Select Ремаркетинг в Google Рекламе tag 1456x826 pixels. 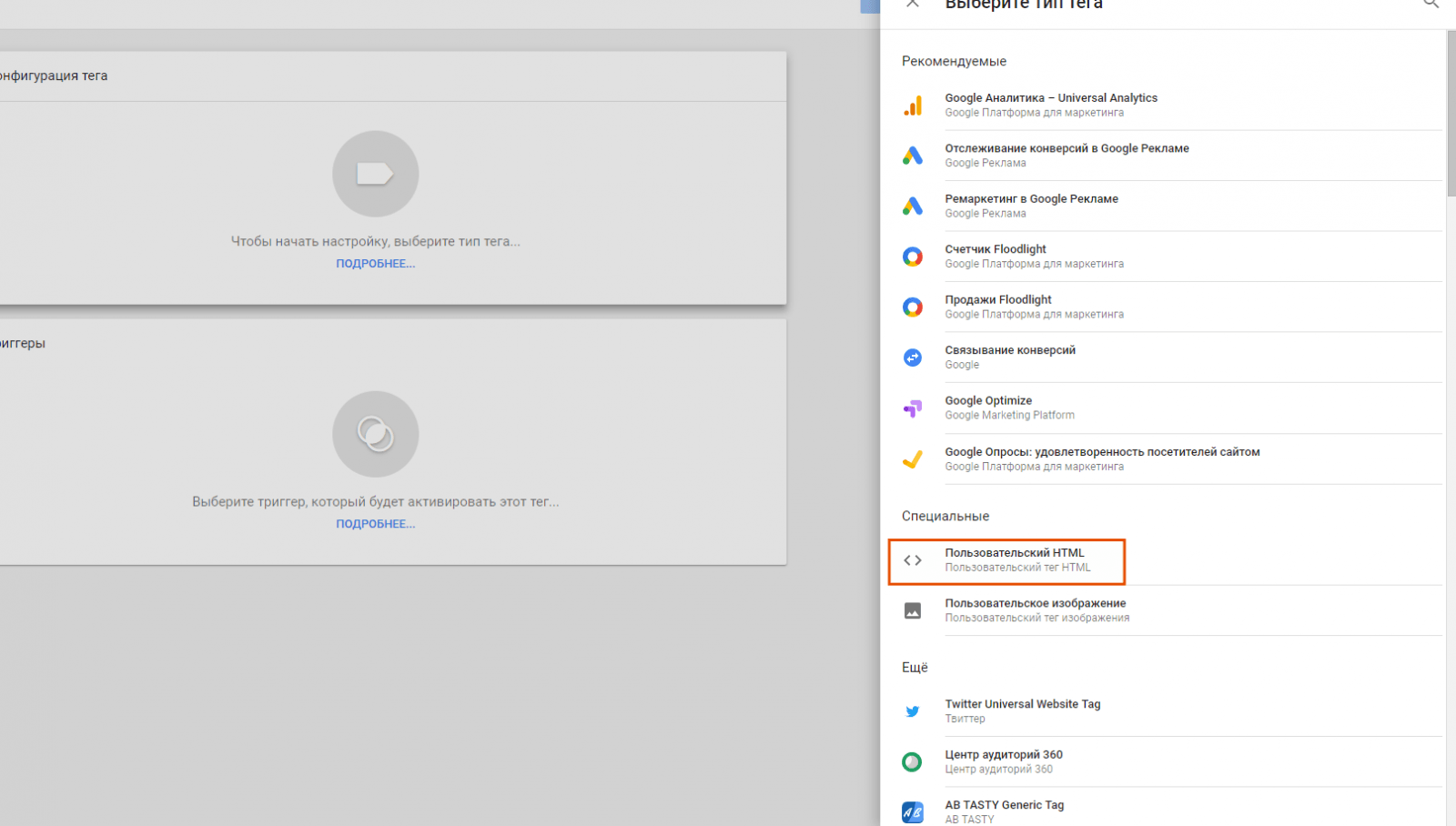tap(1170, 206)
